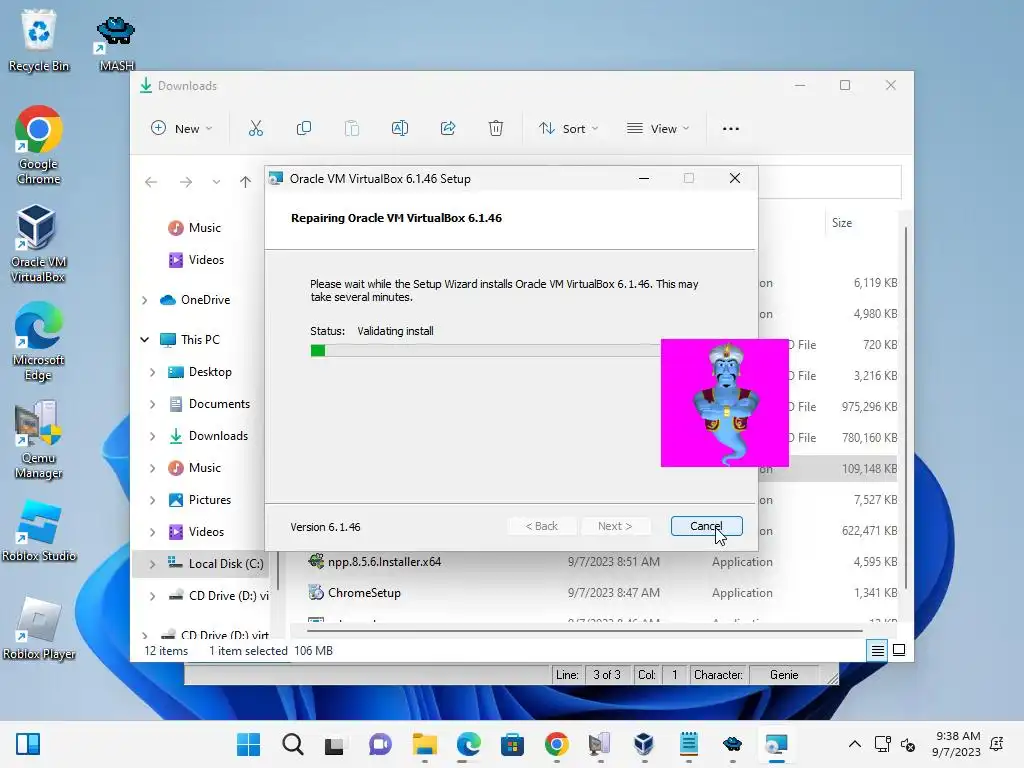Click the genie character image

point(725,403)
